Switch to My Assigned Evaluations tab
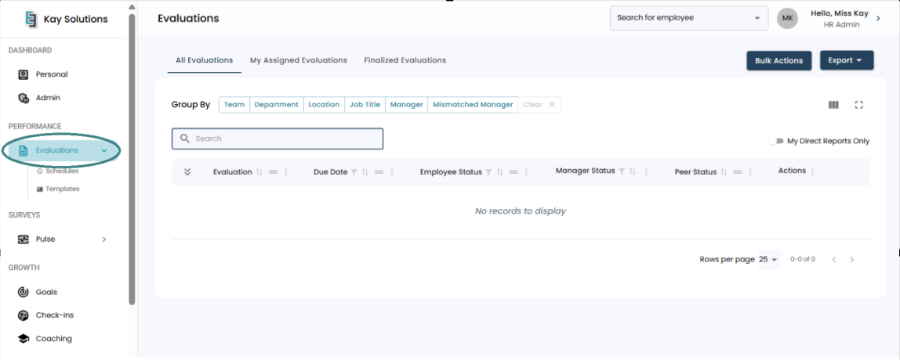The width and height of the screenshot is (900, 360). click(298, 60)
